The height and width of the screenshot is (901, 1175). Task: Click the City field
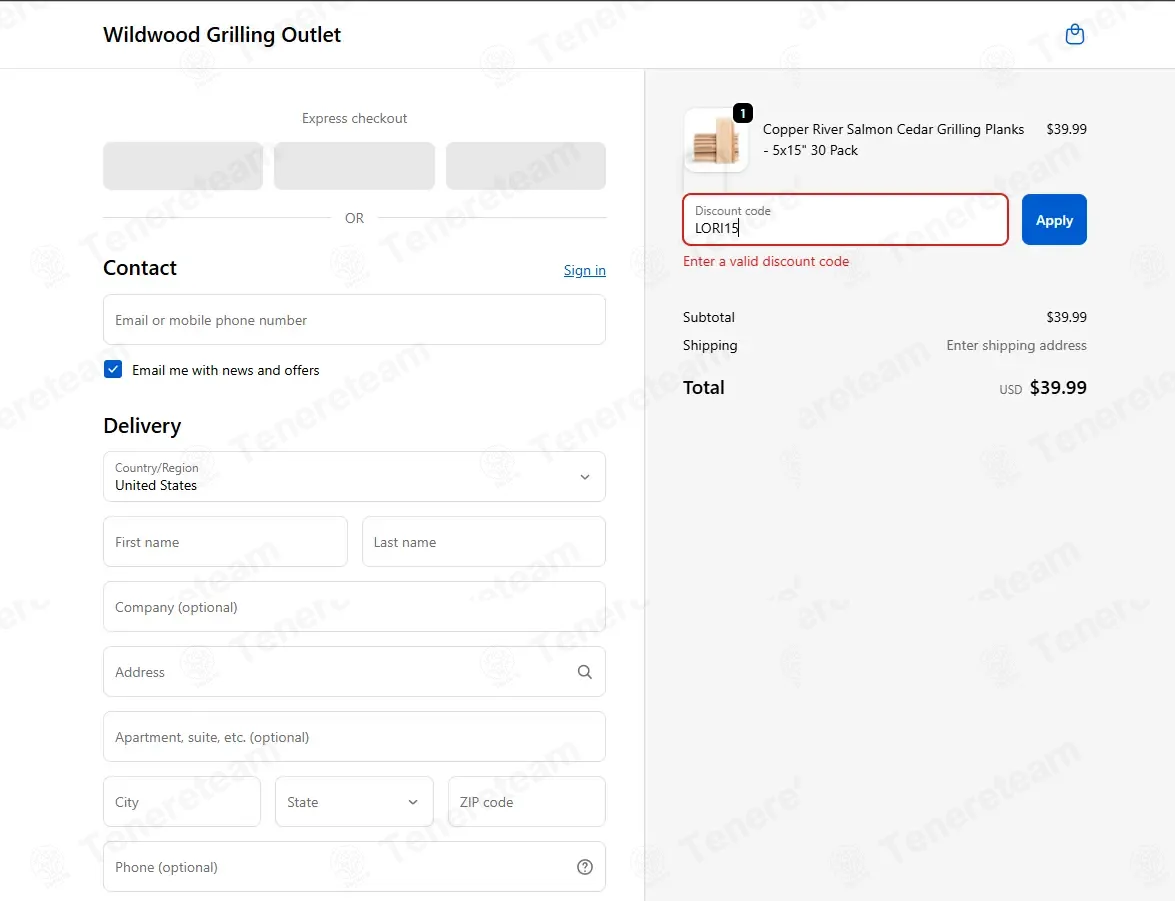tap(182, 801)
